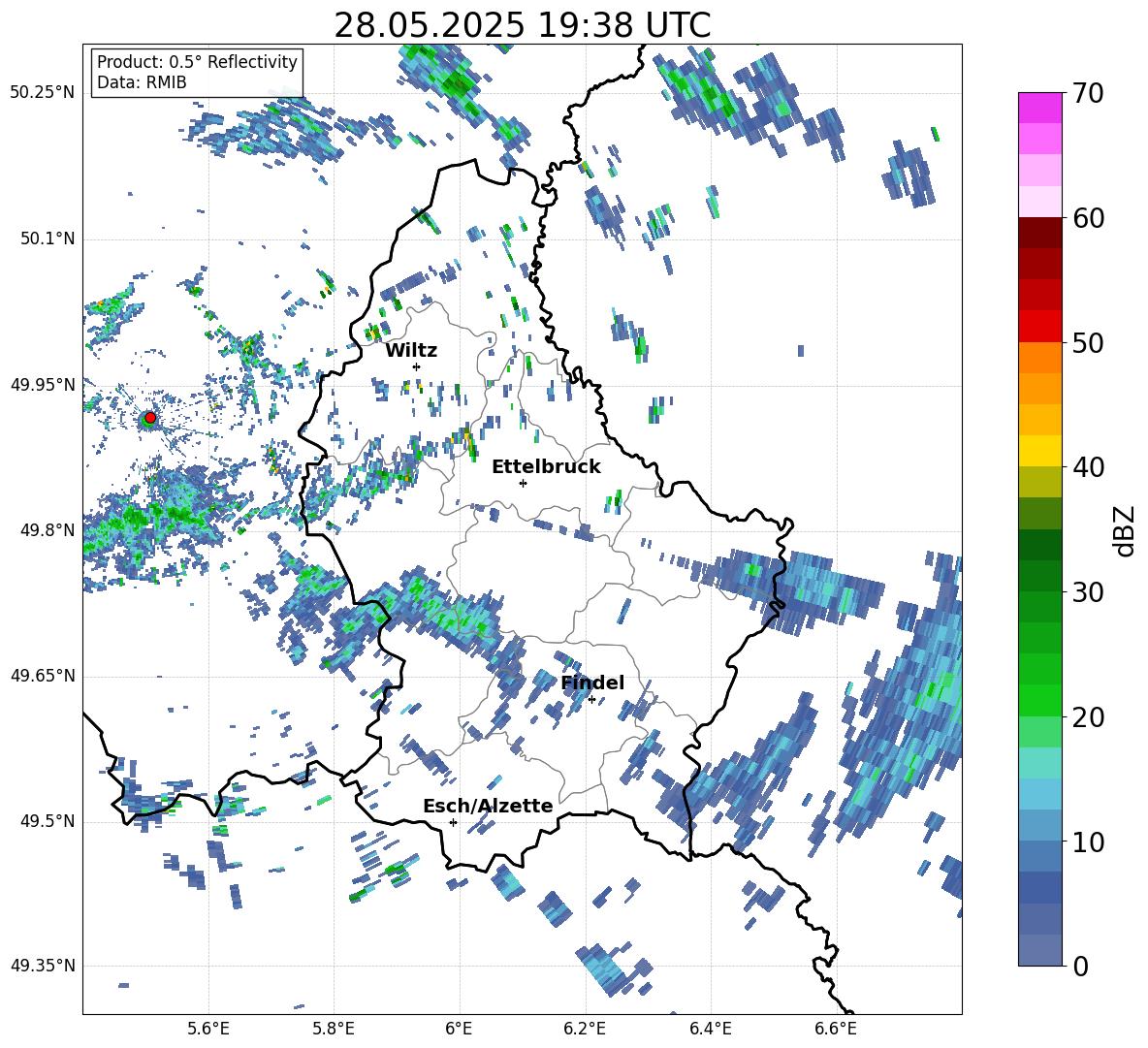Click latitude label 49.8°N
Image resolution: width=1148 pixels, height=1048 pixels.
tap(47, 530)
